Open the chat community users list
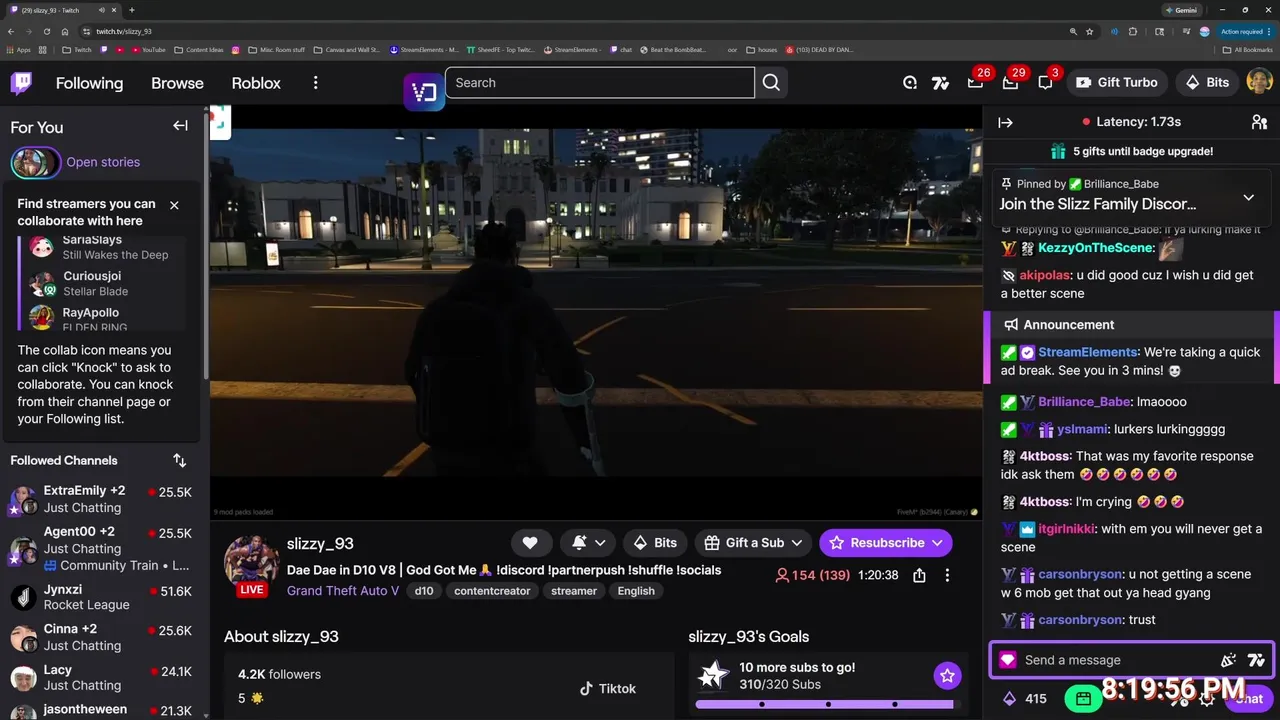 click(1259, 122)
